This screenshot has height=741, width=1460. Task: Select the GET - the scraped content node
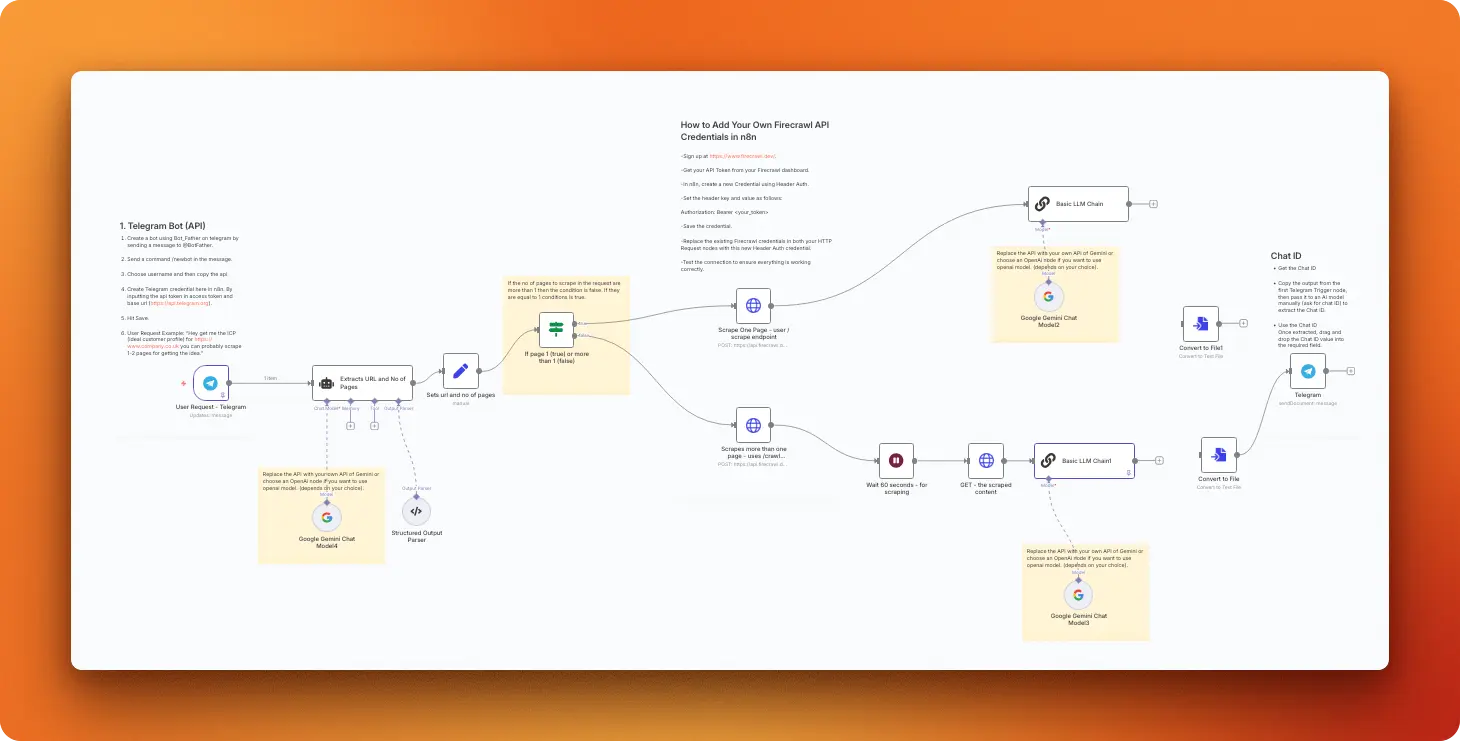click(986, 461)
